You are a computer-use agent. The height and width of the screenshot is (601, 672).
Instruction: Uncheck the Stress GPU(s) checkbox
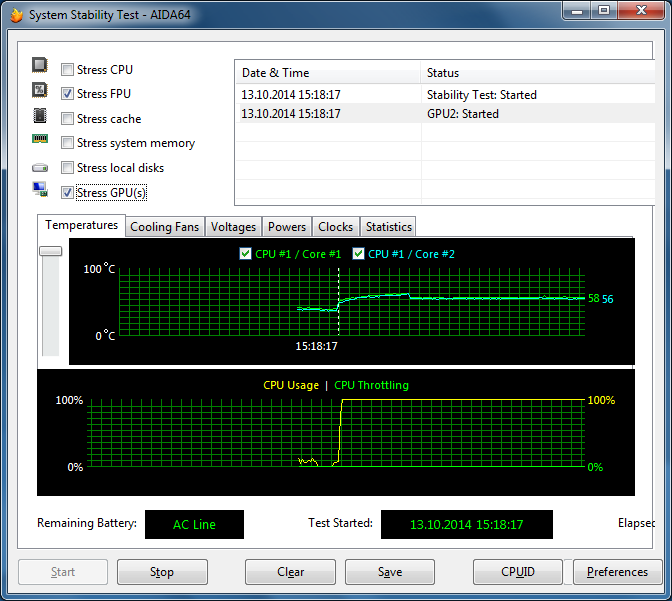[x=67, y=192]
